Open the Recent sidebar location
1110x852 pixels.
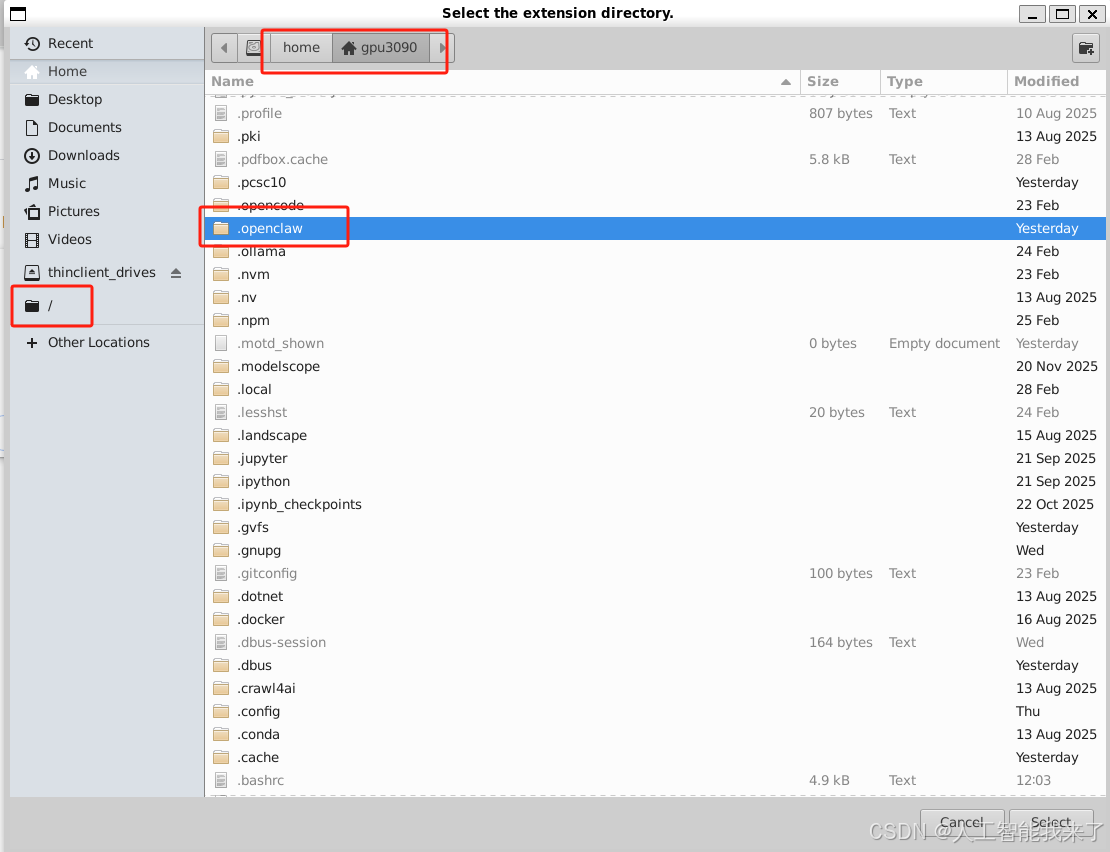click(x=107, y=44)
